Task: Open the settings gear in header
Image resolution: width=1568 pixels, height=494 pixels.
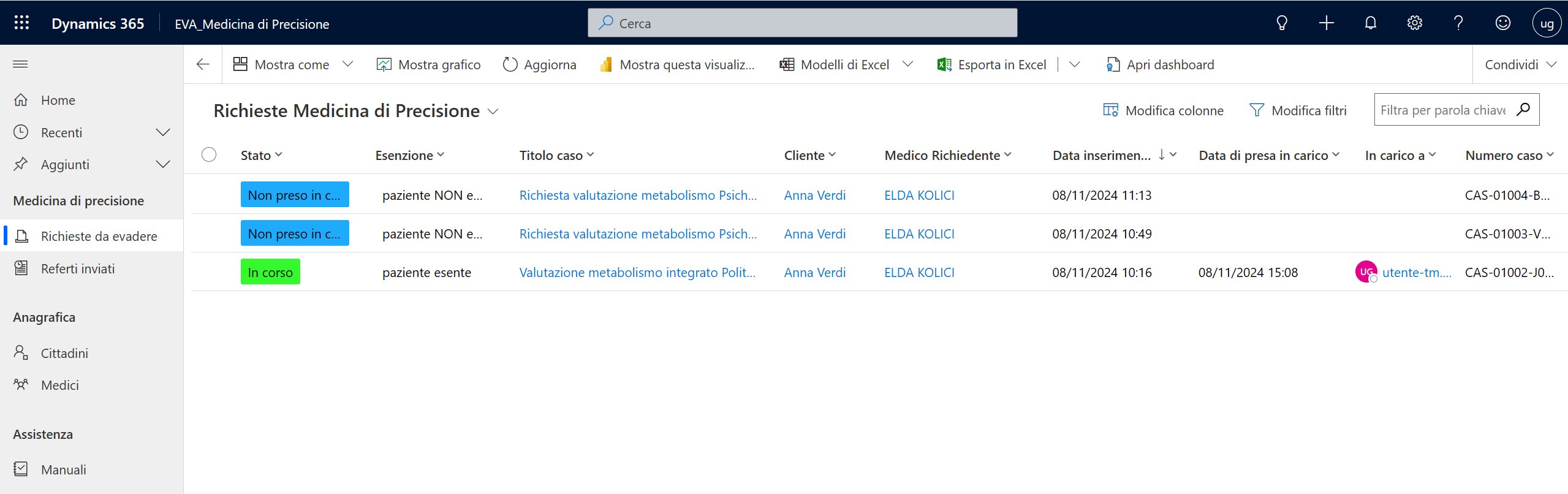Action: [1414, 23]
